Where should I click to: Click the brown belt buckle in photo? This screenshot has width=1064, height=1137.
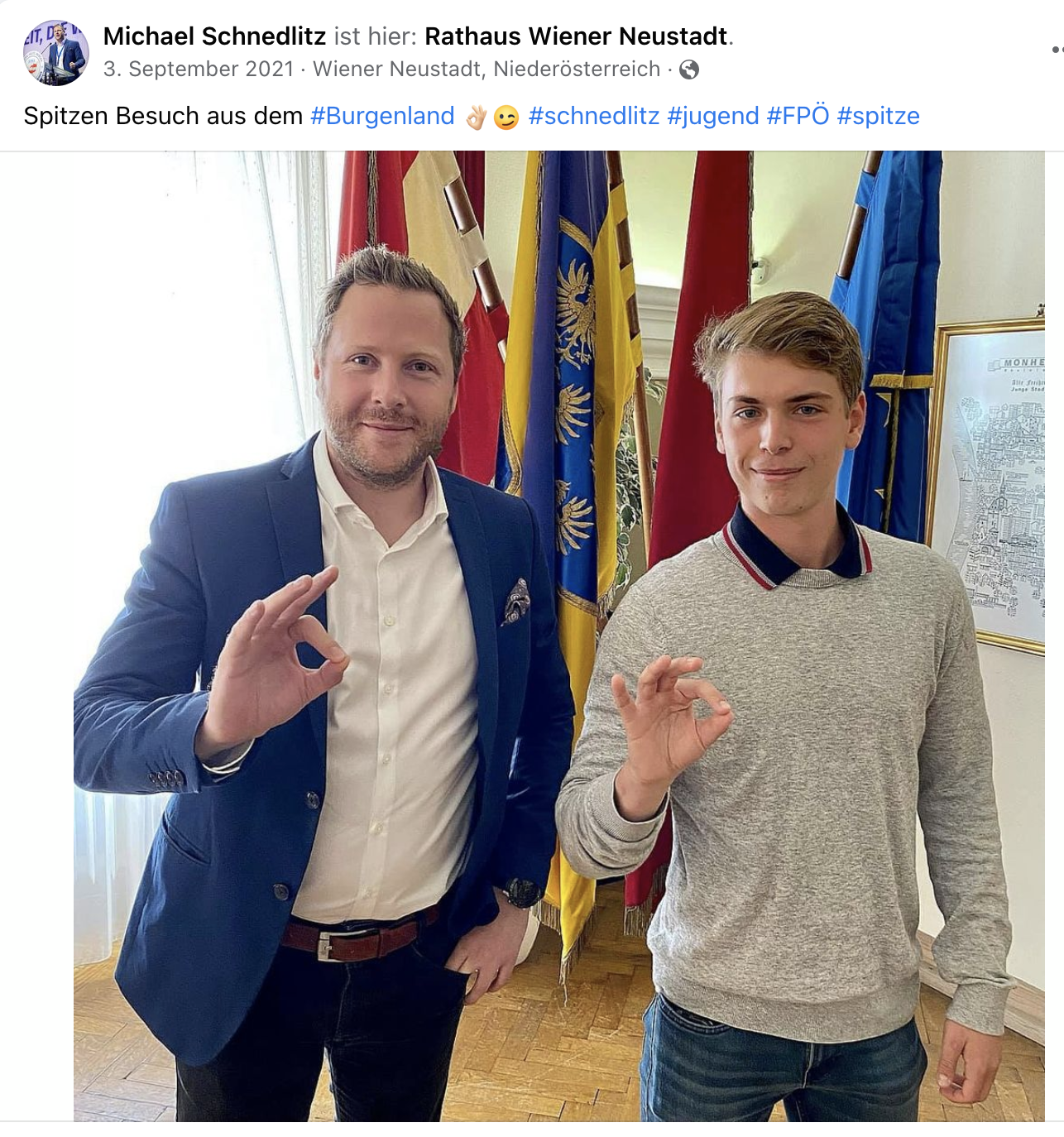coord(327,947)
